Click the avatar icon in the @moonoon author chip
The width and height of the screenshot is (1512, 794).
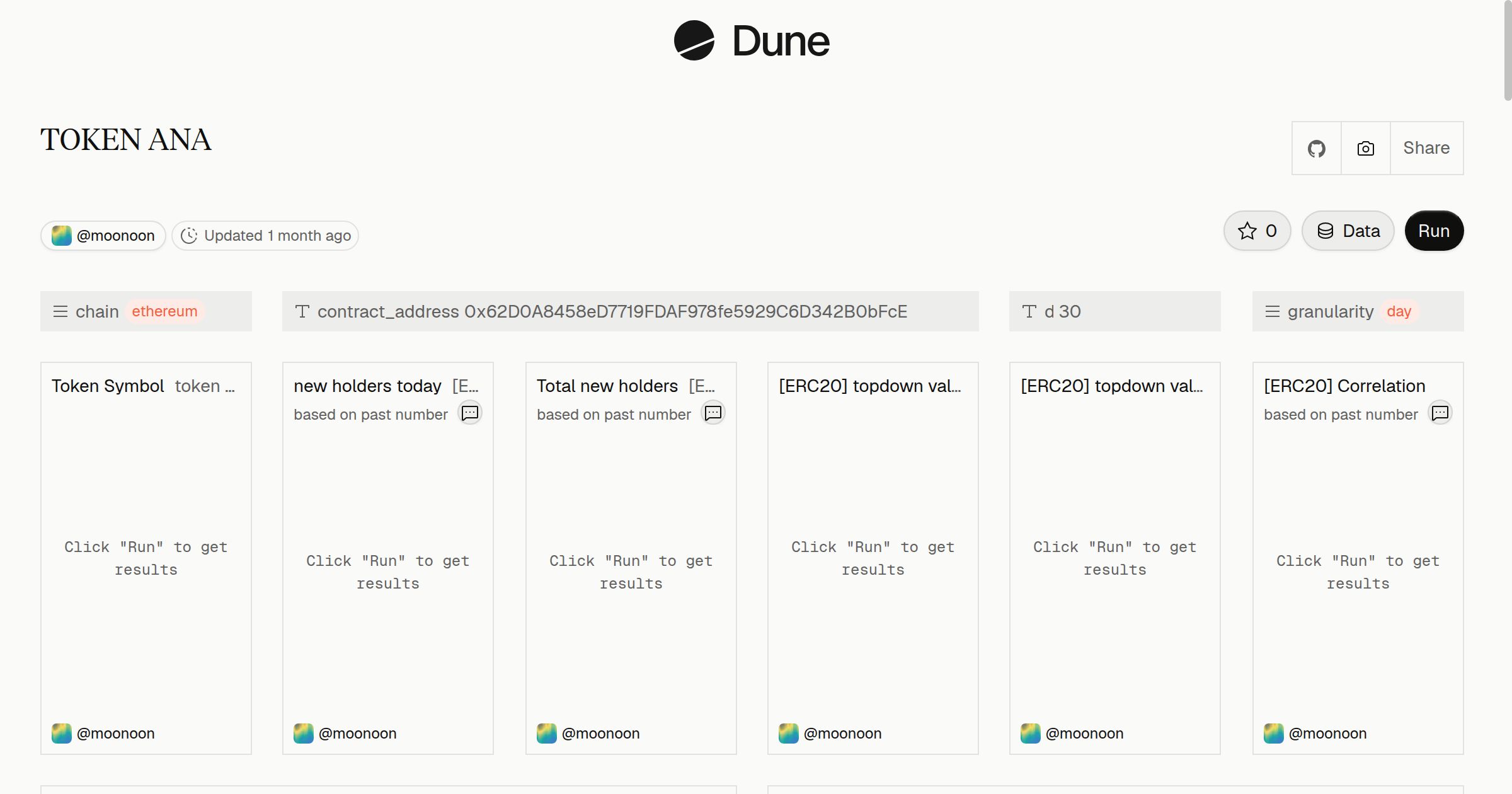(x=62, y=236)
